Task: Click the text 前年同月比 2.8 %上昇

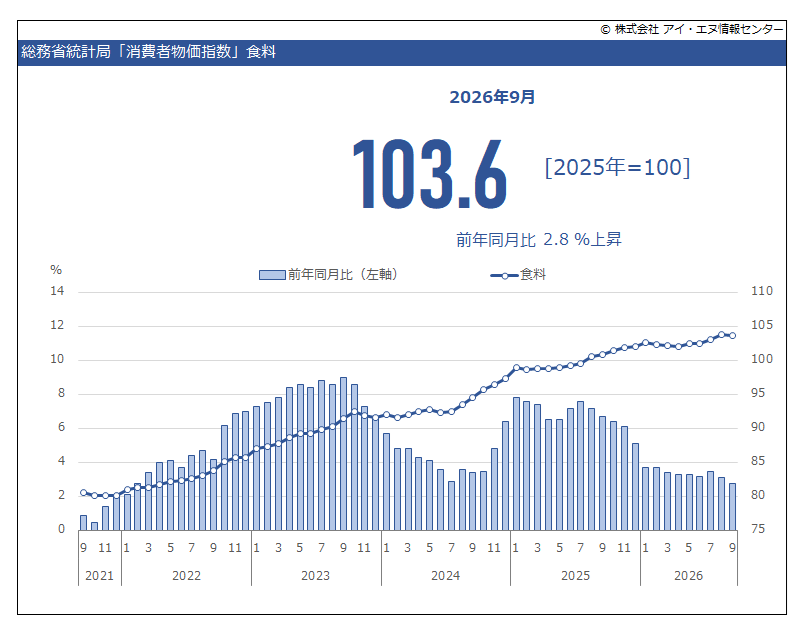Action: click(x=539, y=240)
